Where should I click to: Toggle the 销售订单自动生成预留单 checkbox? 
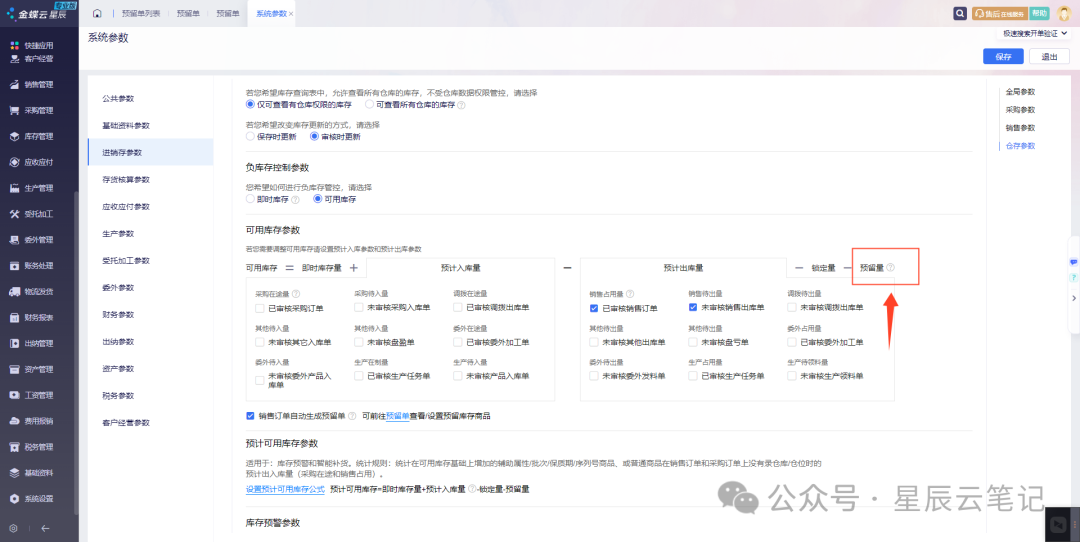(x=250, y=415)
